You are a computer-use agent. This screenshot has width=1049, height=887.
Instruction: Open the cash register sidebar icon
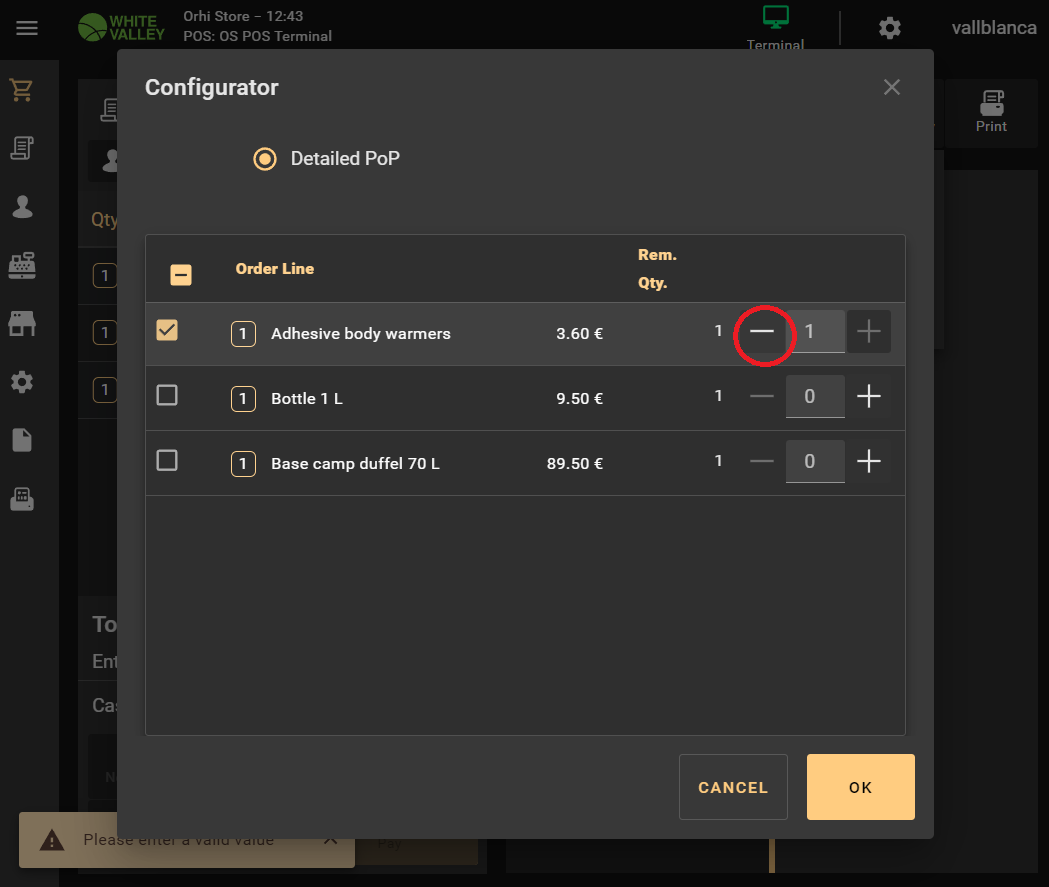[22, 265]
